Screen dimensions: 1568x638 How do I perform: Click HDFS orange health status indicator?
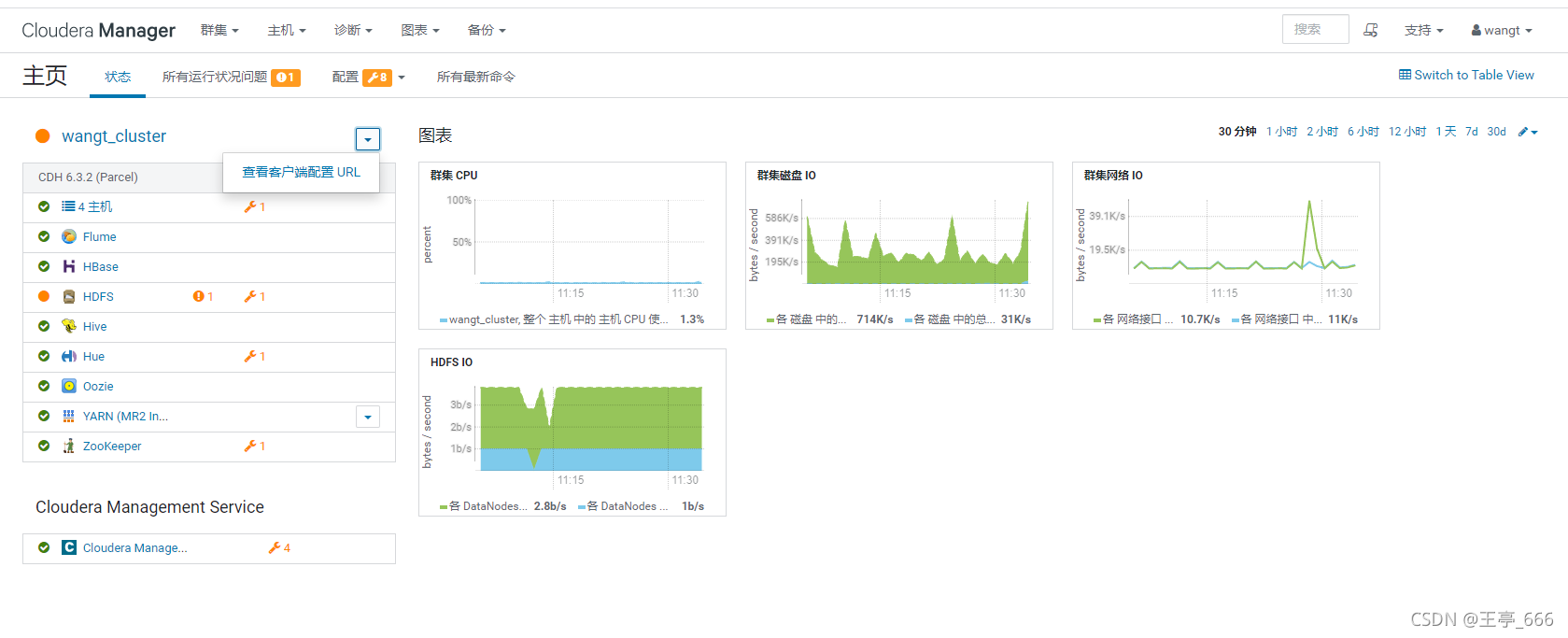pyautogui.click(x=44, y=296)
